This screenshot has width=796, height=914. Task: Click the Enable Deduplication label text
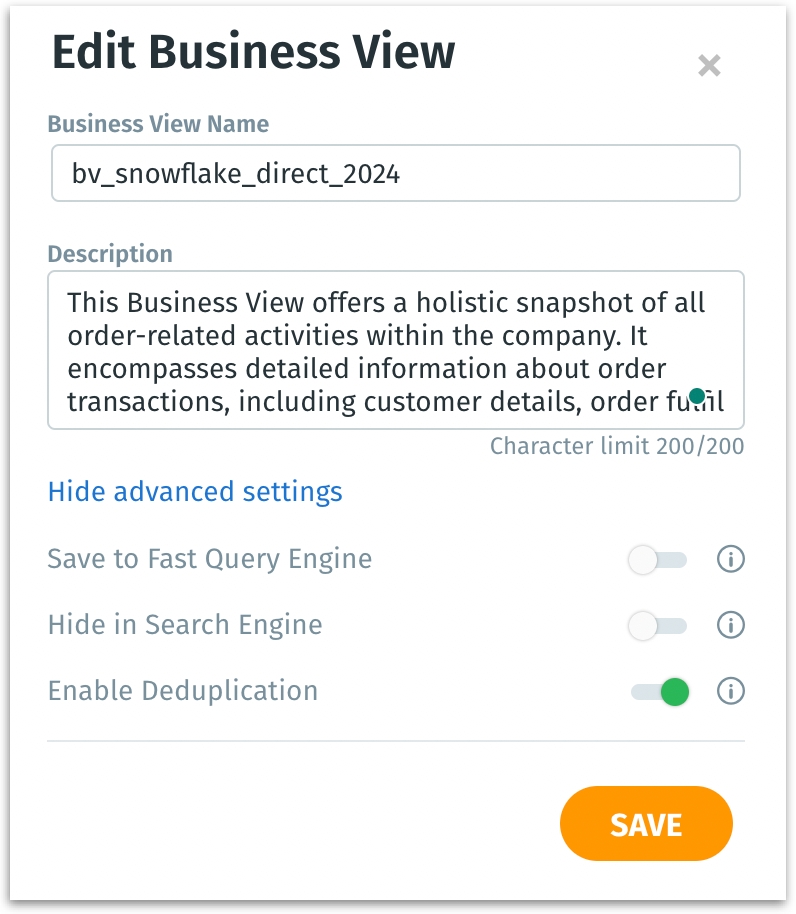point(183,691)
